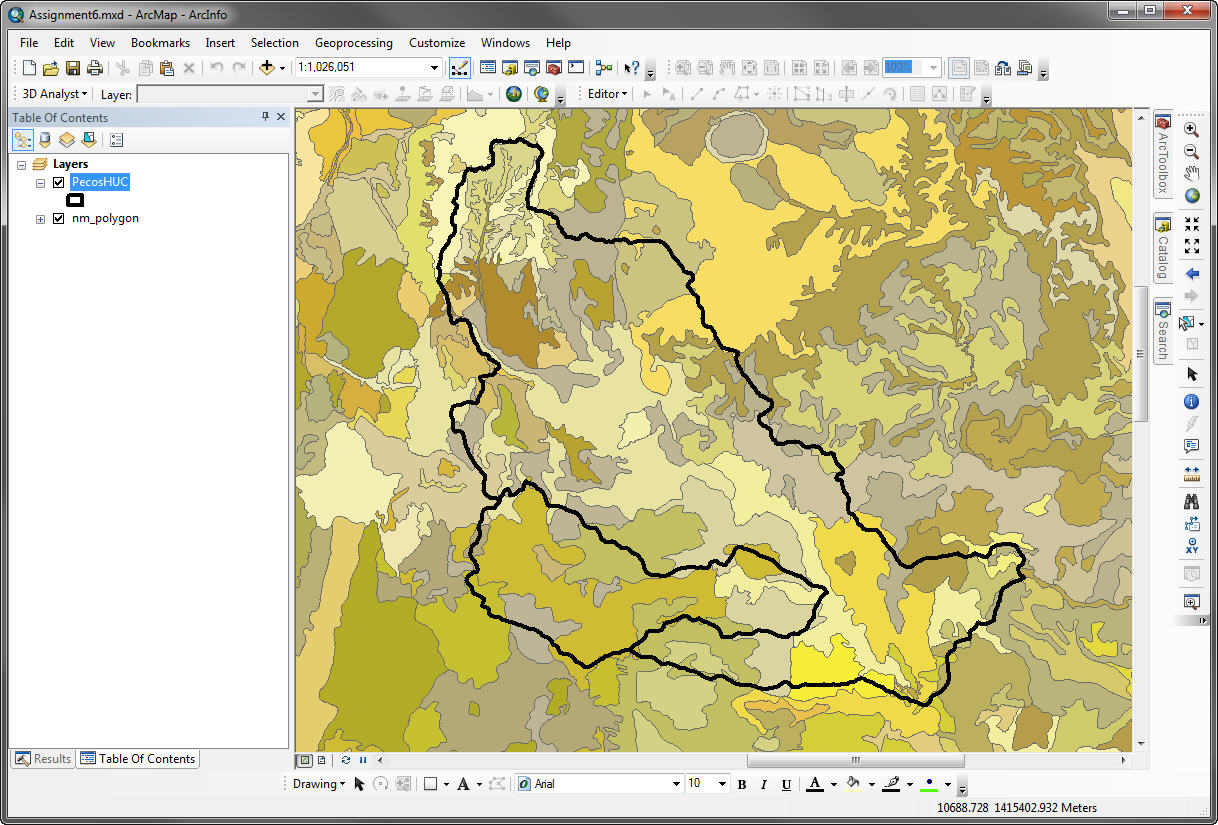This screenshot has height=825, width=1218.
Task: Open the Find binoculars tool
Action: pyautogui.click(x=1191, y=501)
